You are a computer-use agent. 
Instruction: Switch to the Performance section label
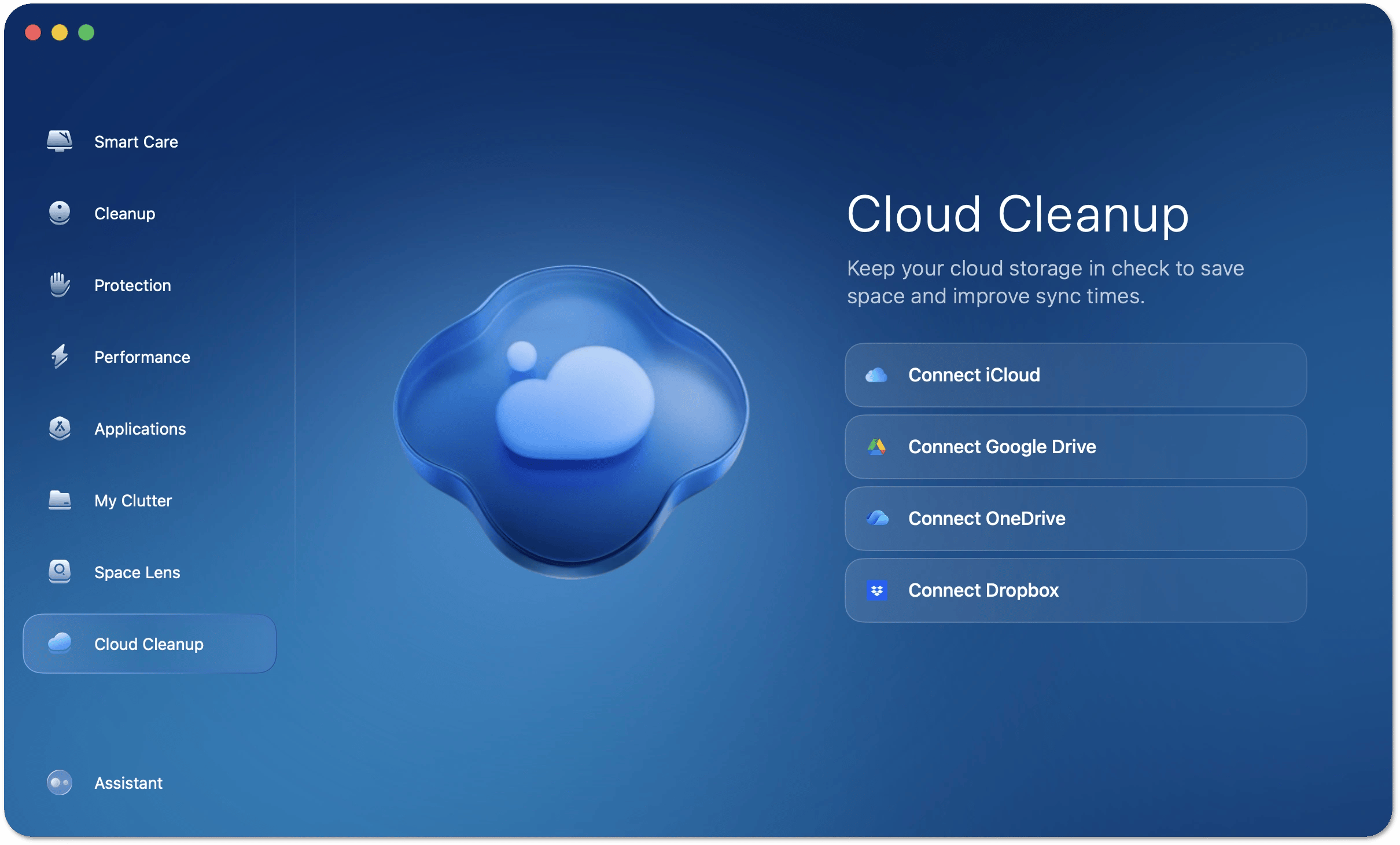pyautogui.click(x=142, y=357)
